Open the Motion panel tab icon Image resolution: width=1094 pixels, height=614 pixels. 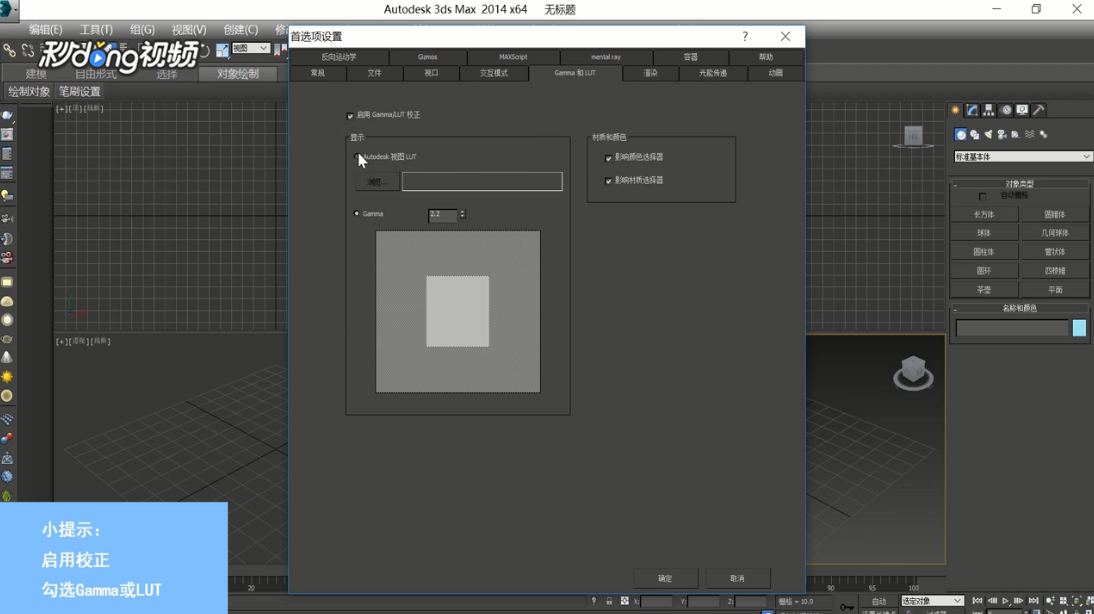click(x=1006, y=110)
